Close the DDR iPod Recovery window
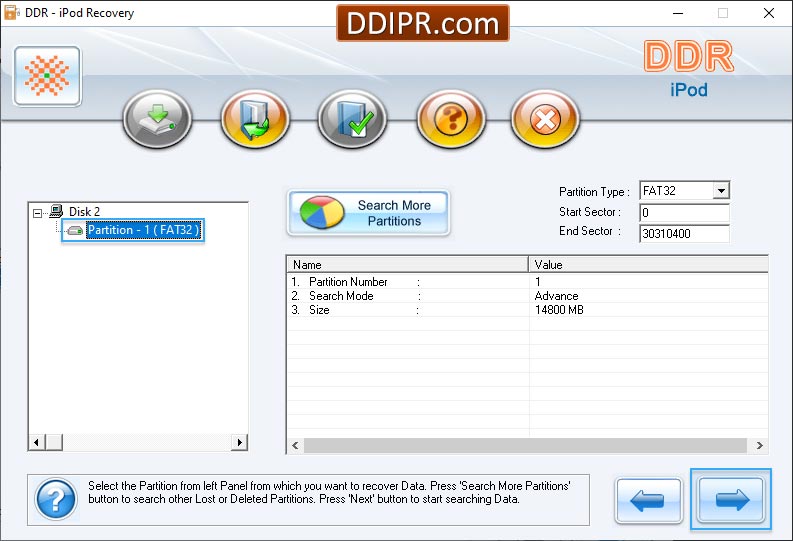 (x=769, y=13)
